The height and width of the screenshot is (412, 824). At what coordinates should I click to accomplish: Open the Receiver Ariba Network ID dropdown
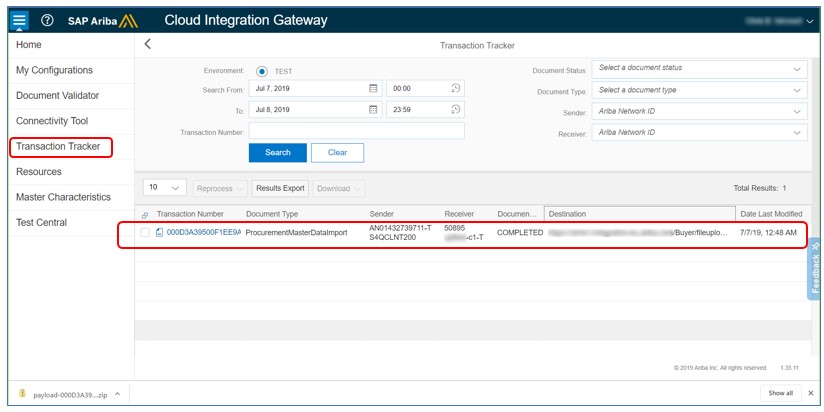pyautogui.click(x=699, y=132)
